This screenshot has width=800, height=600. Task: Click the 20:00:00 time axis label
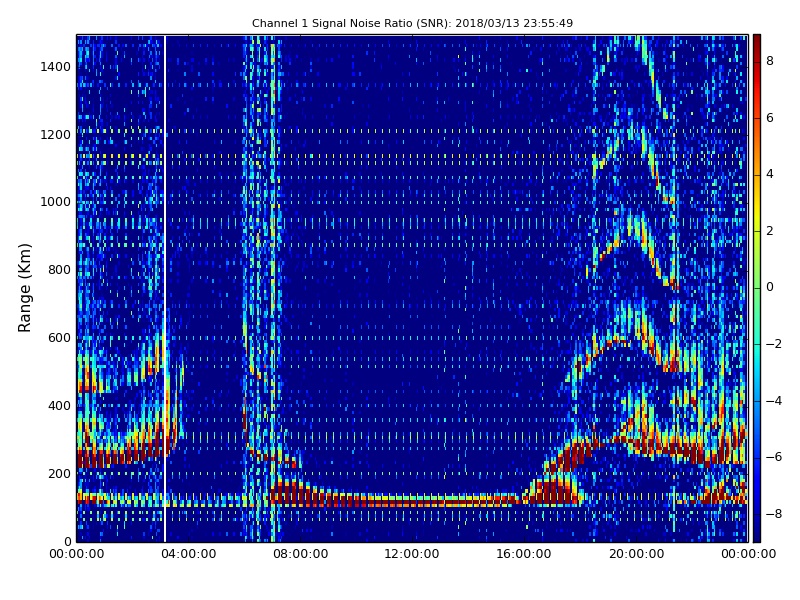tap(636, 554)
